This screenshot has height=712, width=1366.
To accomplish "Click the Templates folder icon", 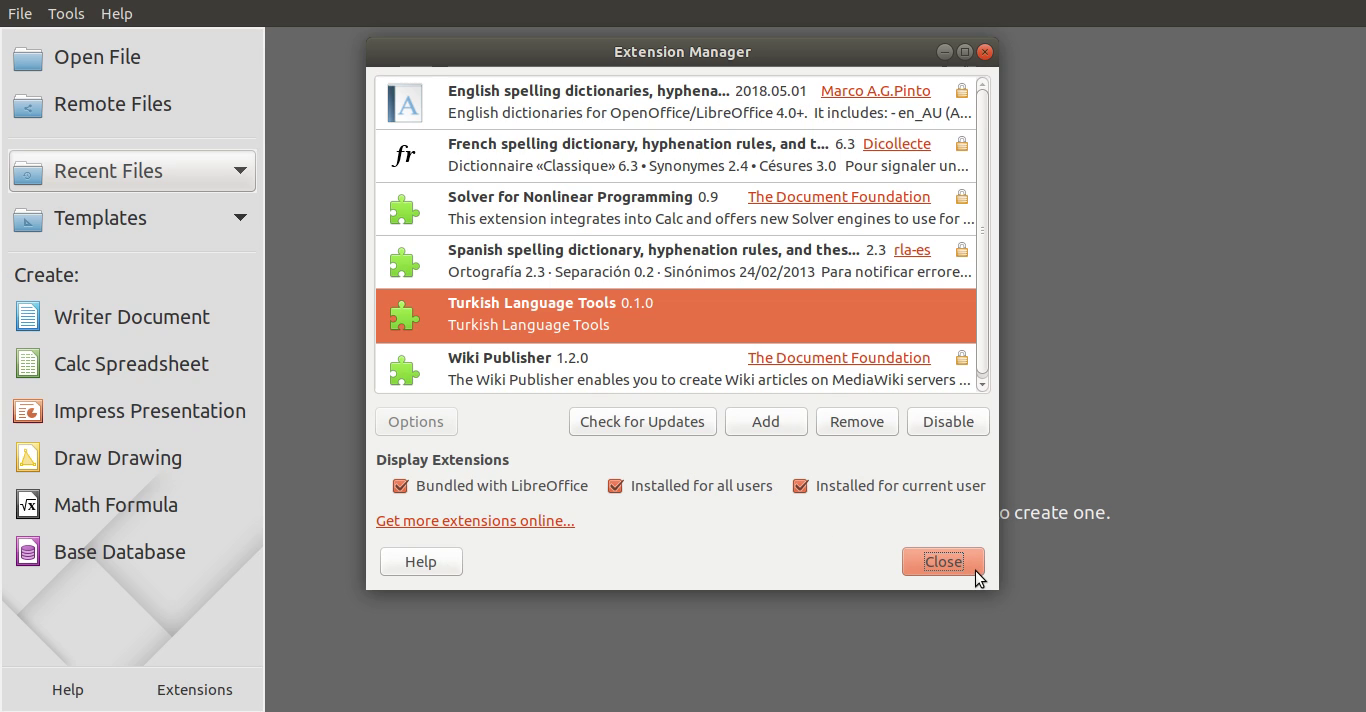I will (28, 219).
